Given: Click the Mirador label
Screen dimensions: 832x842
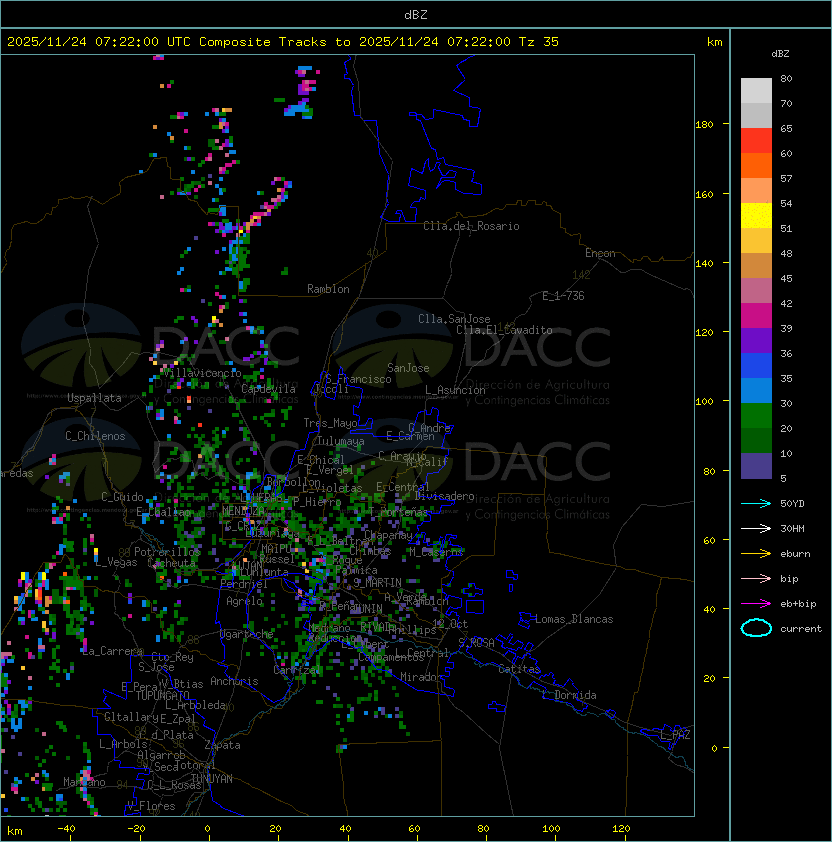Looking at the screenshot, I should tap(422, 677).
